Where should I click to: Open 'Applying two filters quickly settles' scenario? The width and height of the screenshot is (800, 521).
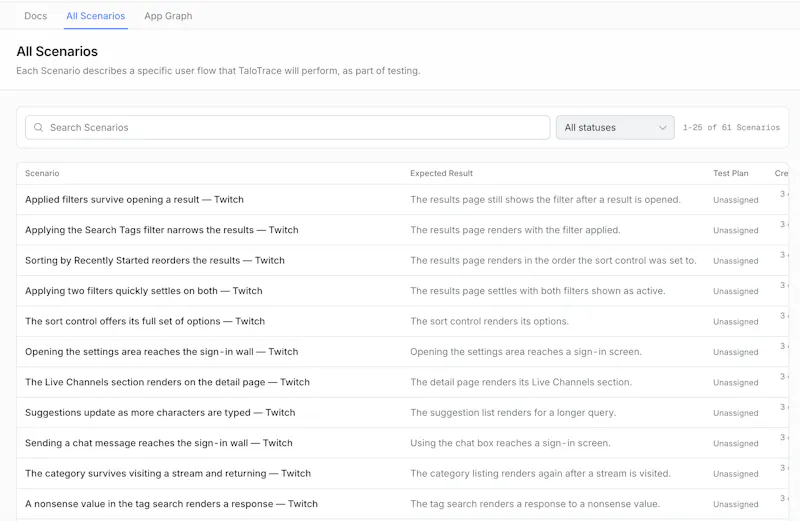tap(143, 291)
